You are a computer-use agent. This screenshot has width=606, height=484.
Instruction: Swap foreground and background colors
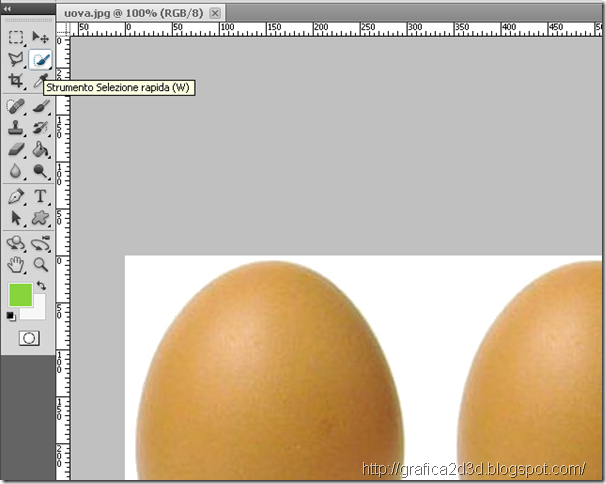tap(41, 286)
